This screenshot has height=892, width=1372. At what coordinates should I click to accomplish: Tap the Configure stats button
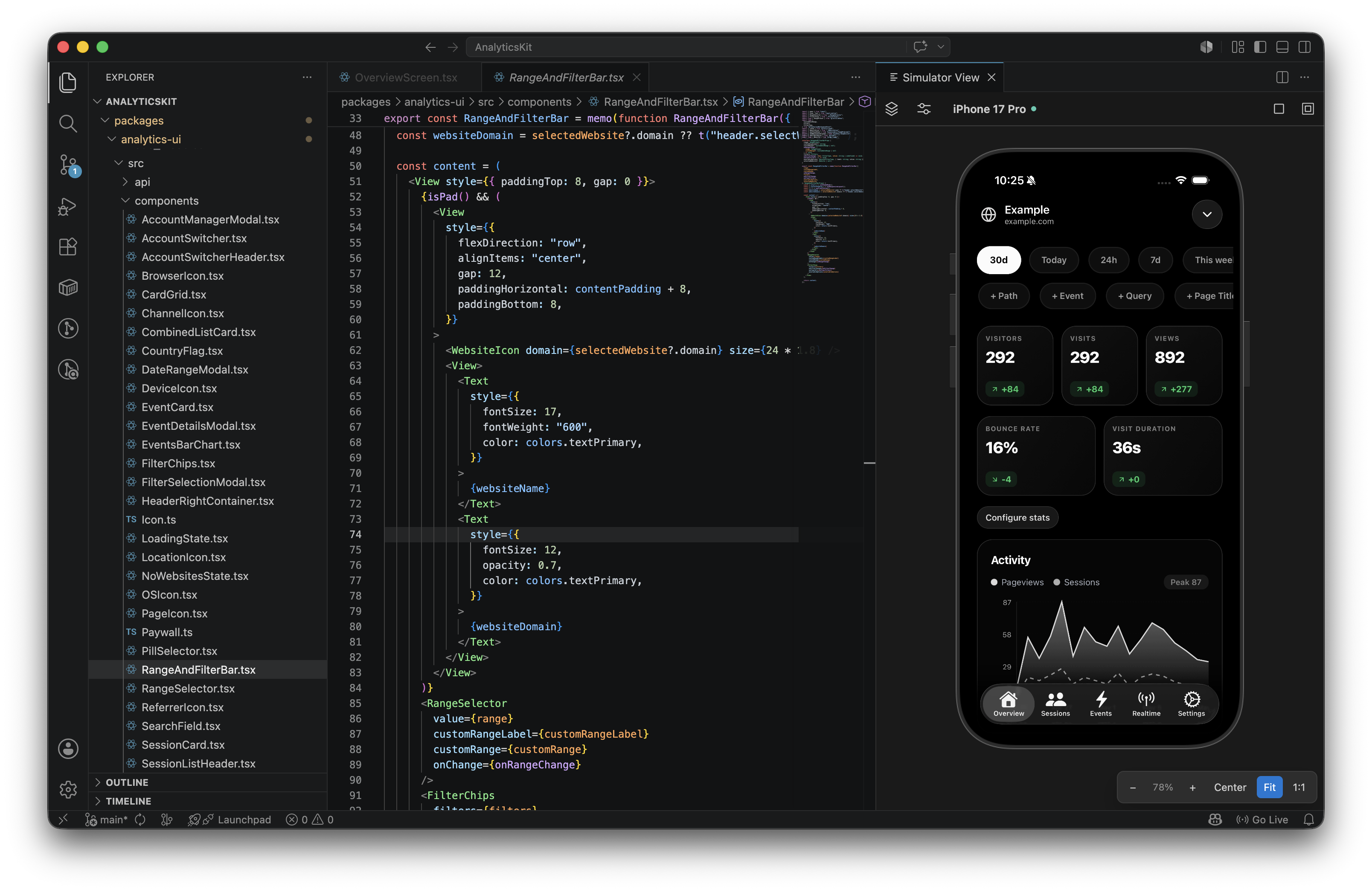point(1017,518)
